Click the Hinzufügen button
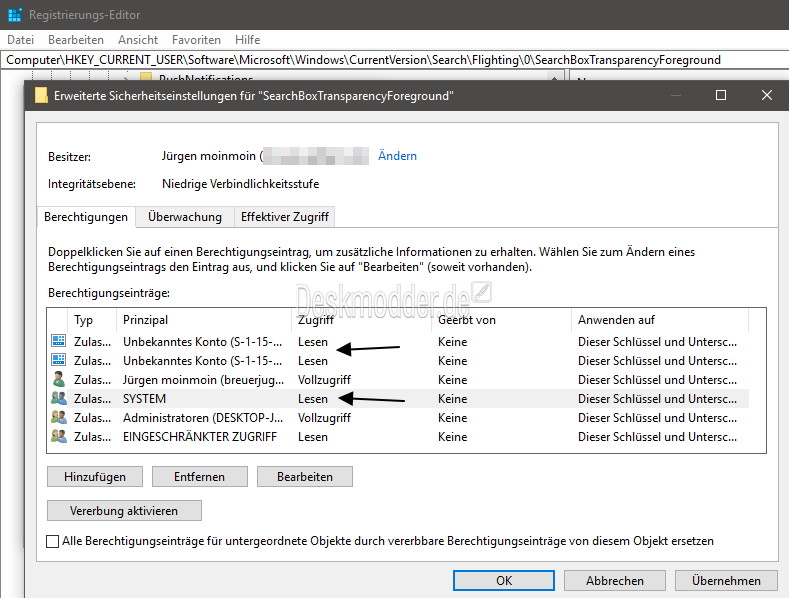This screenshot has width=789, height=598. [x=95, y=477]
